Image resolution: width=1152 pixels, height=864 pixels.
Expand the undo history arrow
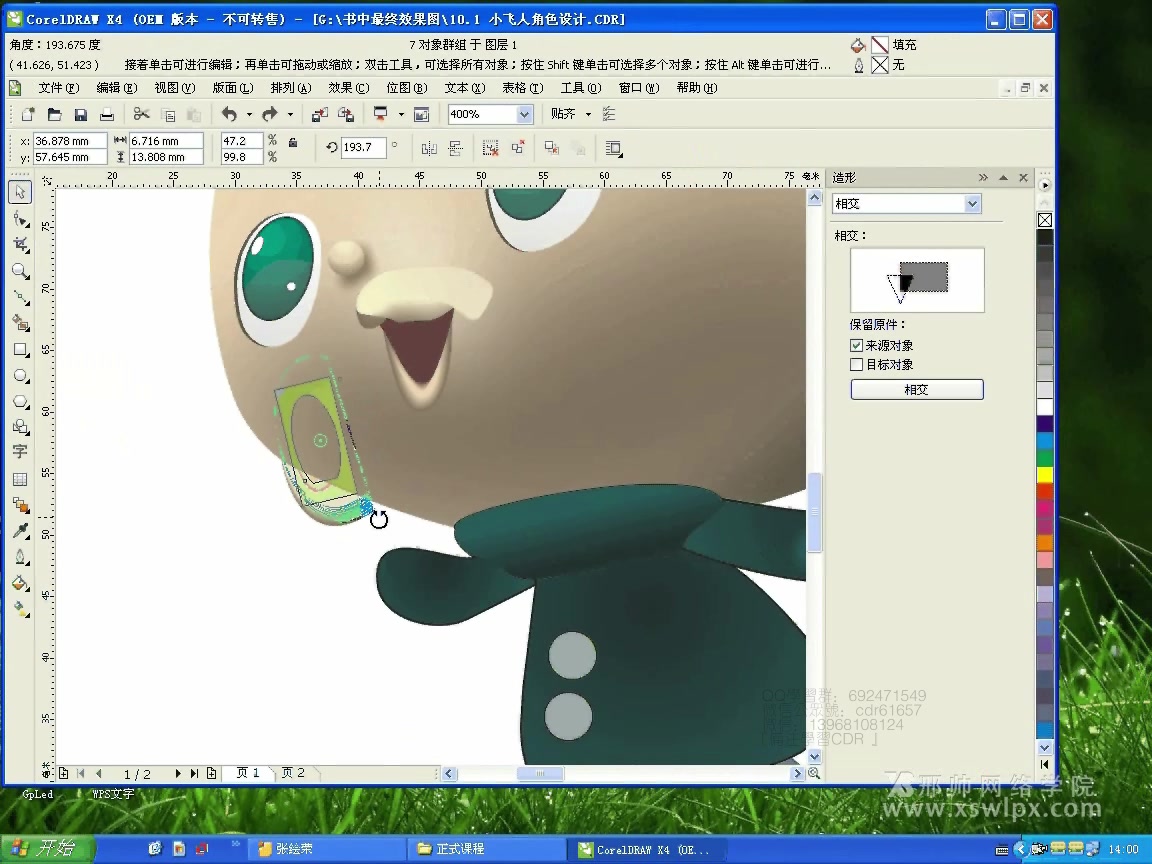249,114
